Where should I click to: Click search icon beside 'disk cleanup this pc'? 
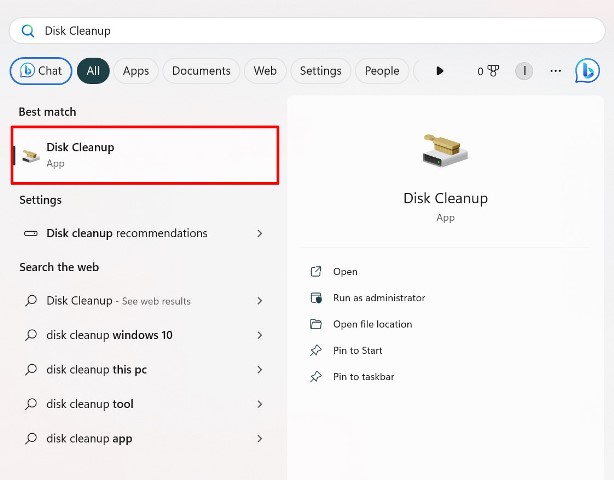(31, 370)
